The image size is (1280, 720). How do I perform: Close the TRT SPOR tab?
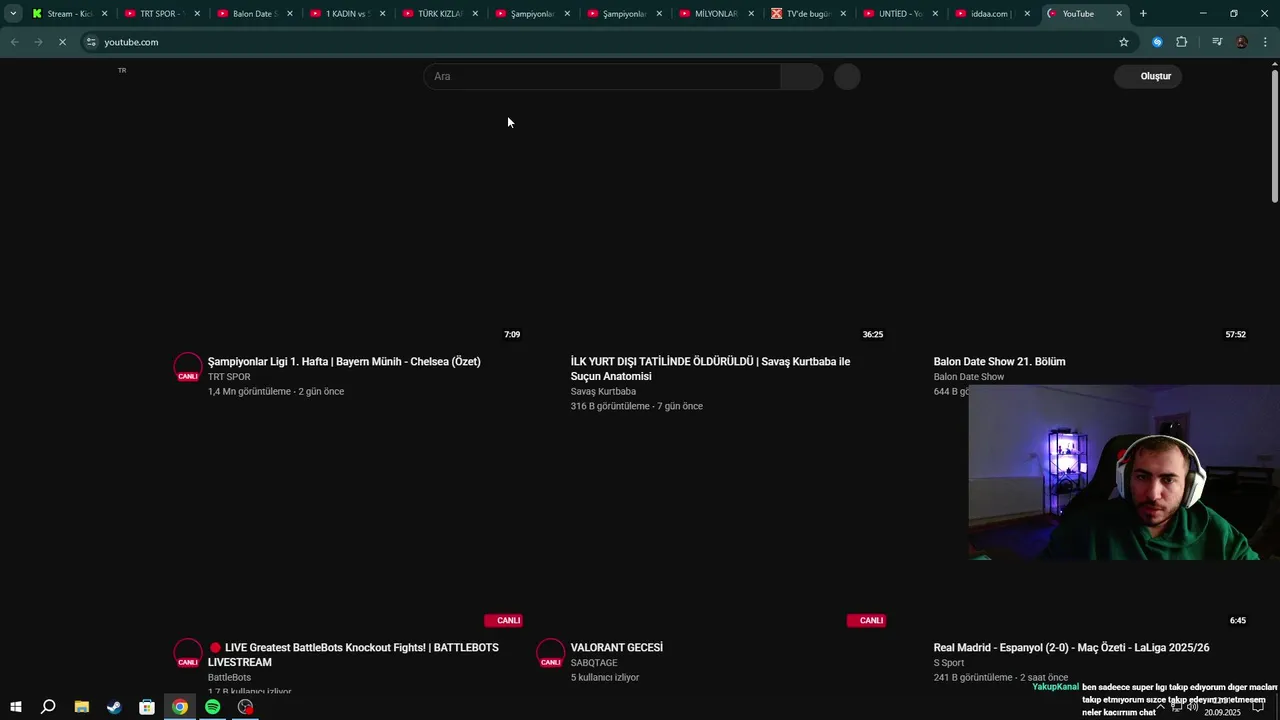point(197,14)
